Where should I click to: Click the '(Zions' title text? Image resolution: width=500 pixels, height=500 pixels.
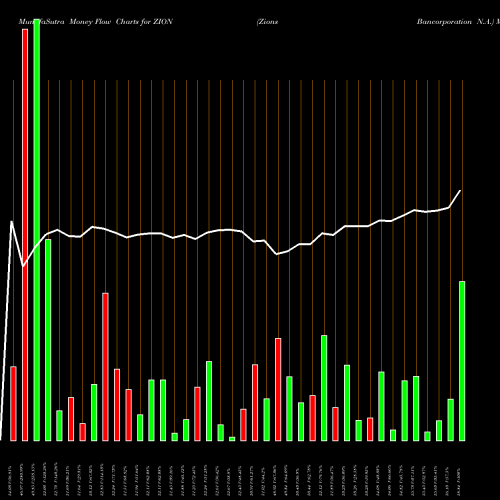(x=267, y=22)
